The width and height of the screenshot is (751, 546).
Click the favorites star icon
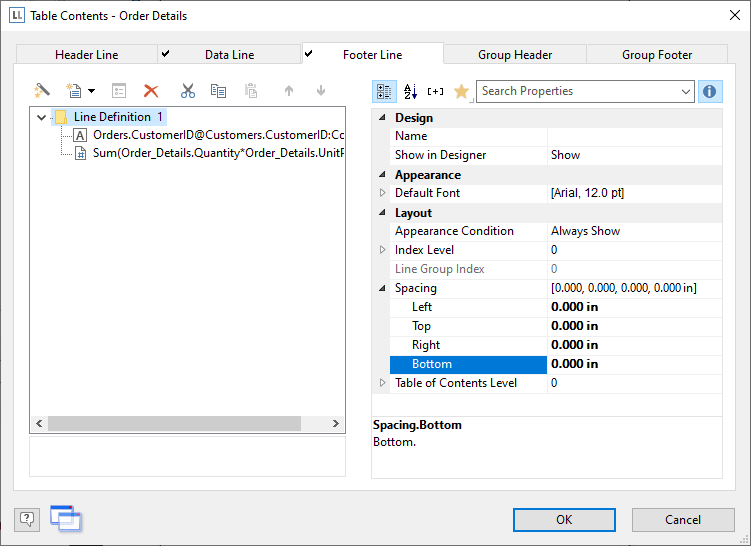click(461, 91)
